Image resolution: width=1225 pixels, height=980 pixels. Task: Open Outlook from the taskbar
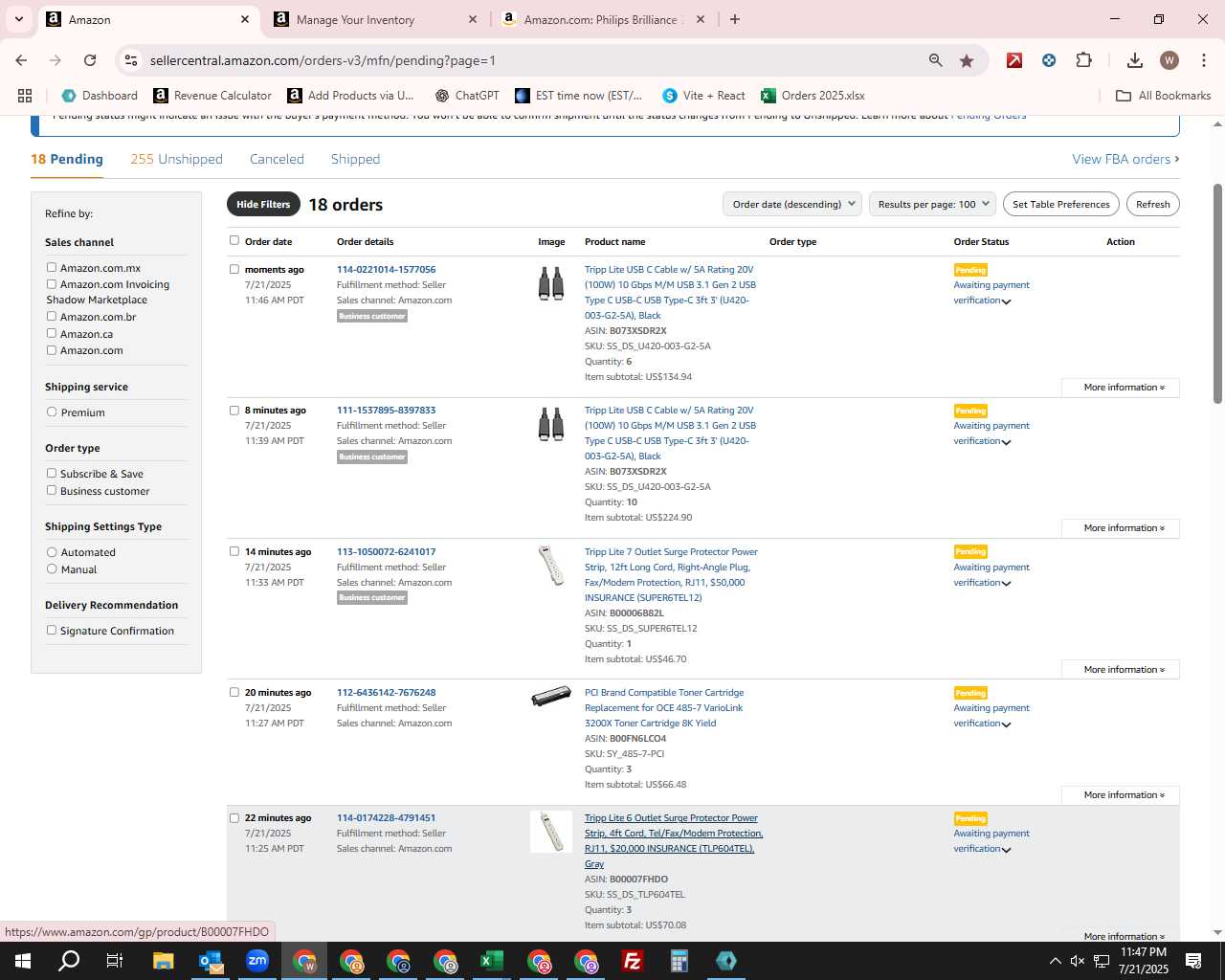pos(211,961)
